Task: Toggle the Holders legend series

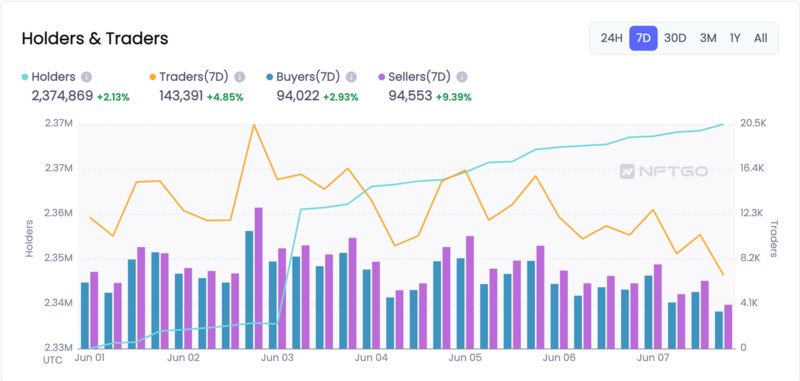Action: 48,77
